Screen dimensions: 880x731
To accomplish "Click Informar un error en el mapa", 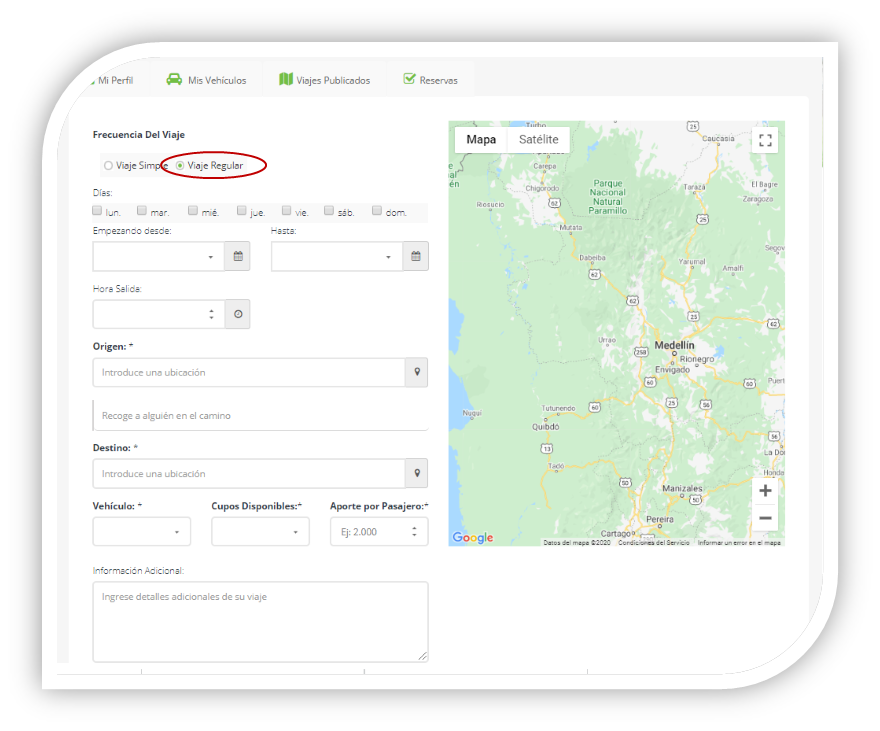I will [739, 542].
